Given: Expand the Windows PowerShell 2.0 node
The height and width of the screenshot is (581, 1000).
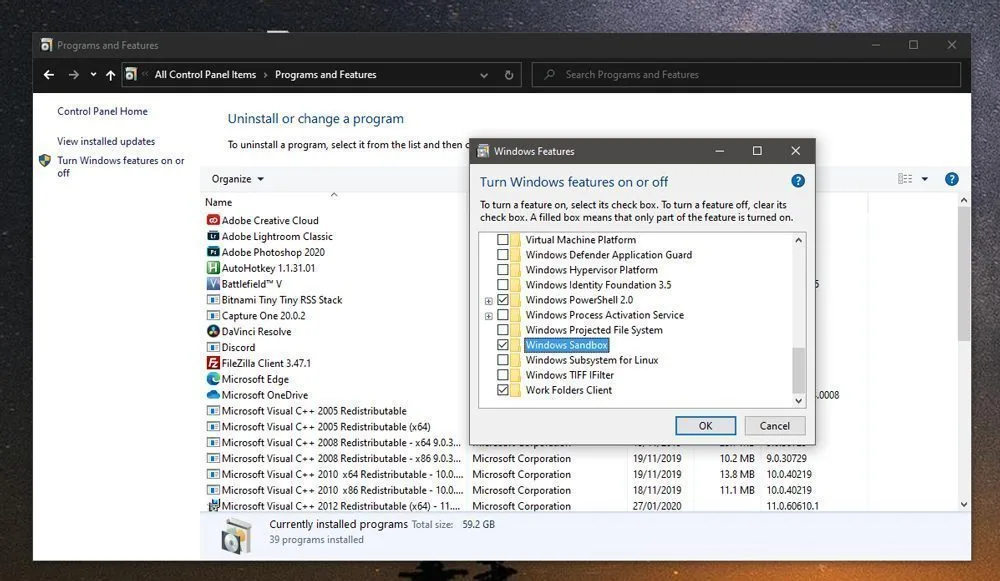Looking at the screenshot, I should (489, 300).
